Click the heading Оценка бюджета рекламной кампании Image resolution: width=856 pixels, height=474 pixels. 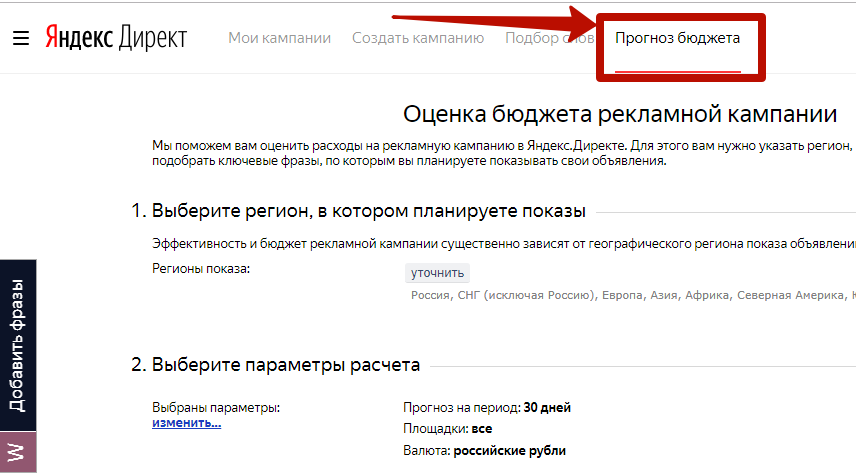click(620, 114)
